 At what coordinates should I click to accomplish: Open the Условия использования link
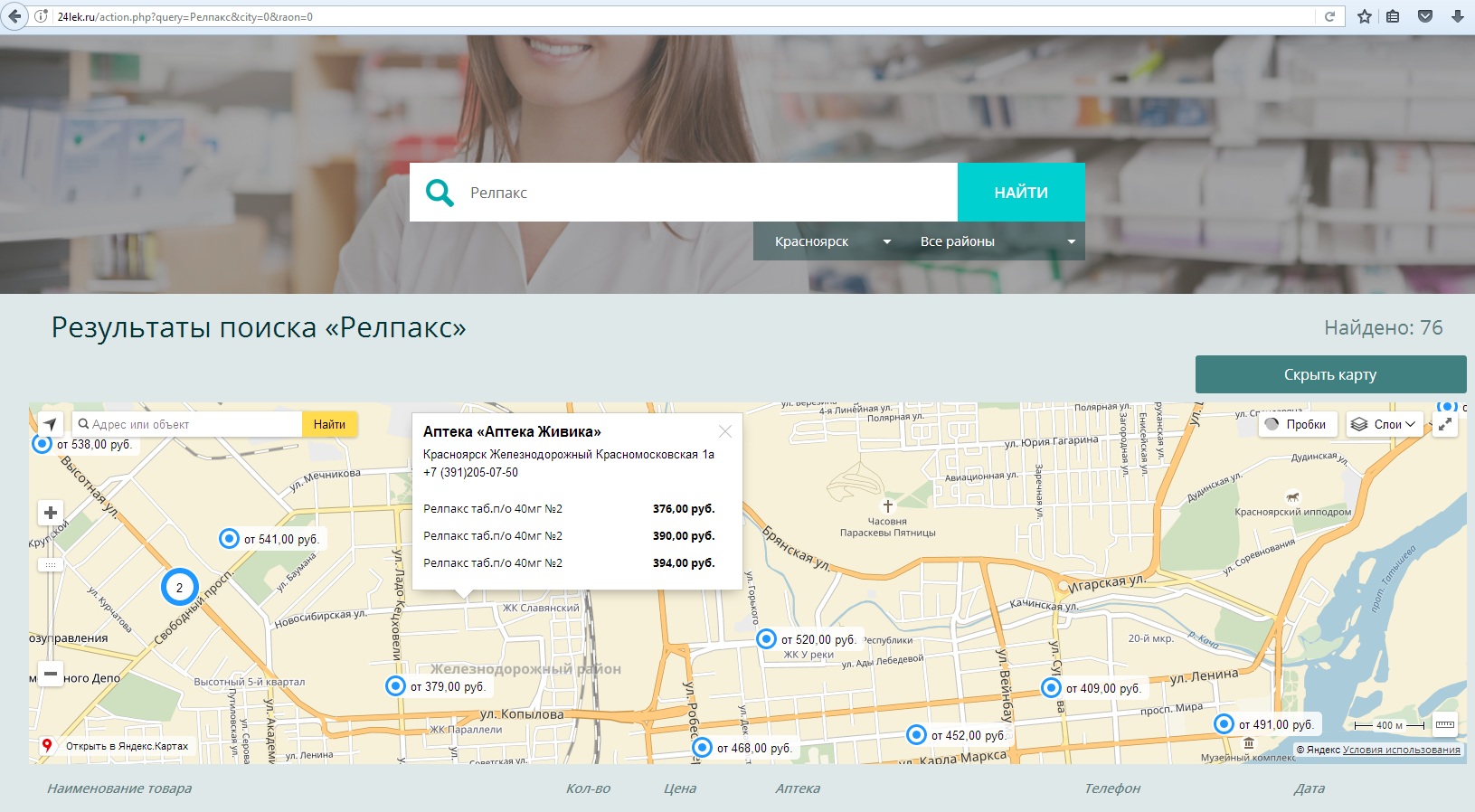tap(1402, 750)
